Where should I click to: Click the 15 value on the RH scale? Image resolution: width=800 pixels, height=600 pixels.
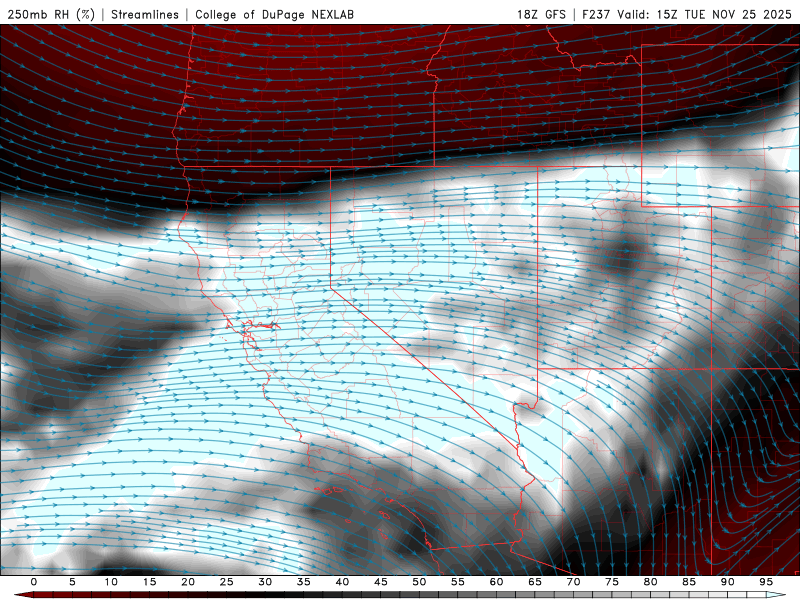click(x=149, y=582)
